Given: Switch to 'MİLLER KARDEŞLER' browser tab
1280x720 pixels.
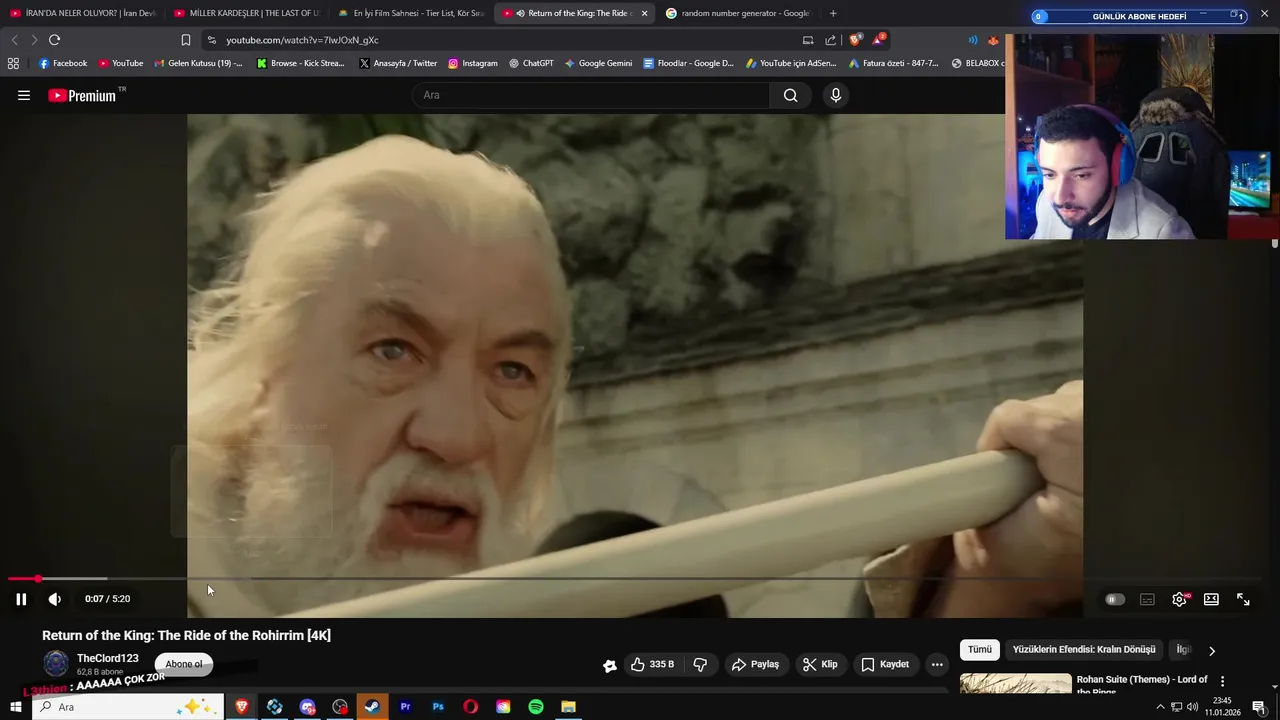Looking at the screenshot, I should click(x=247, y=13).
